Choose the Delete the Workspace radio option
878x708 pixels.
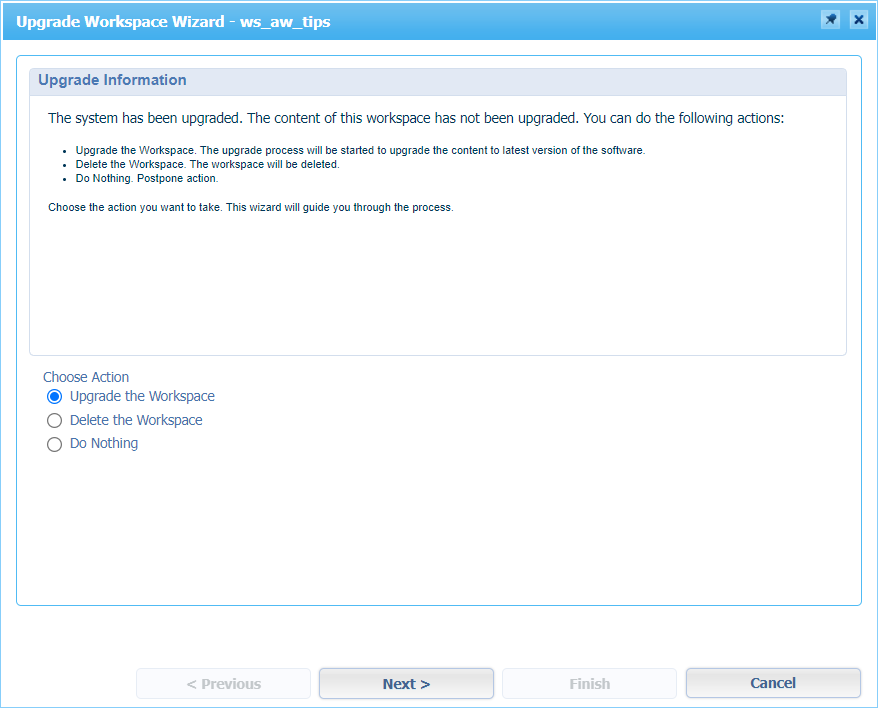[x=55, y=421]
